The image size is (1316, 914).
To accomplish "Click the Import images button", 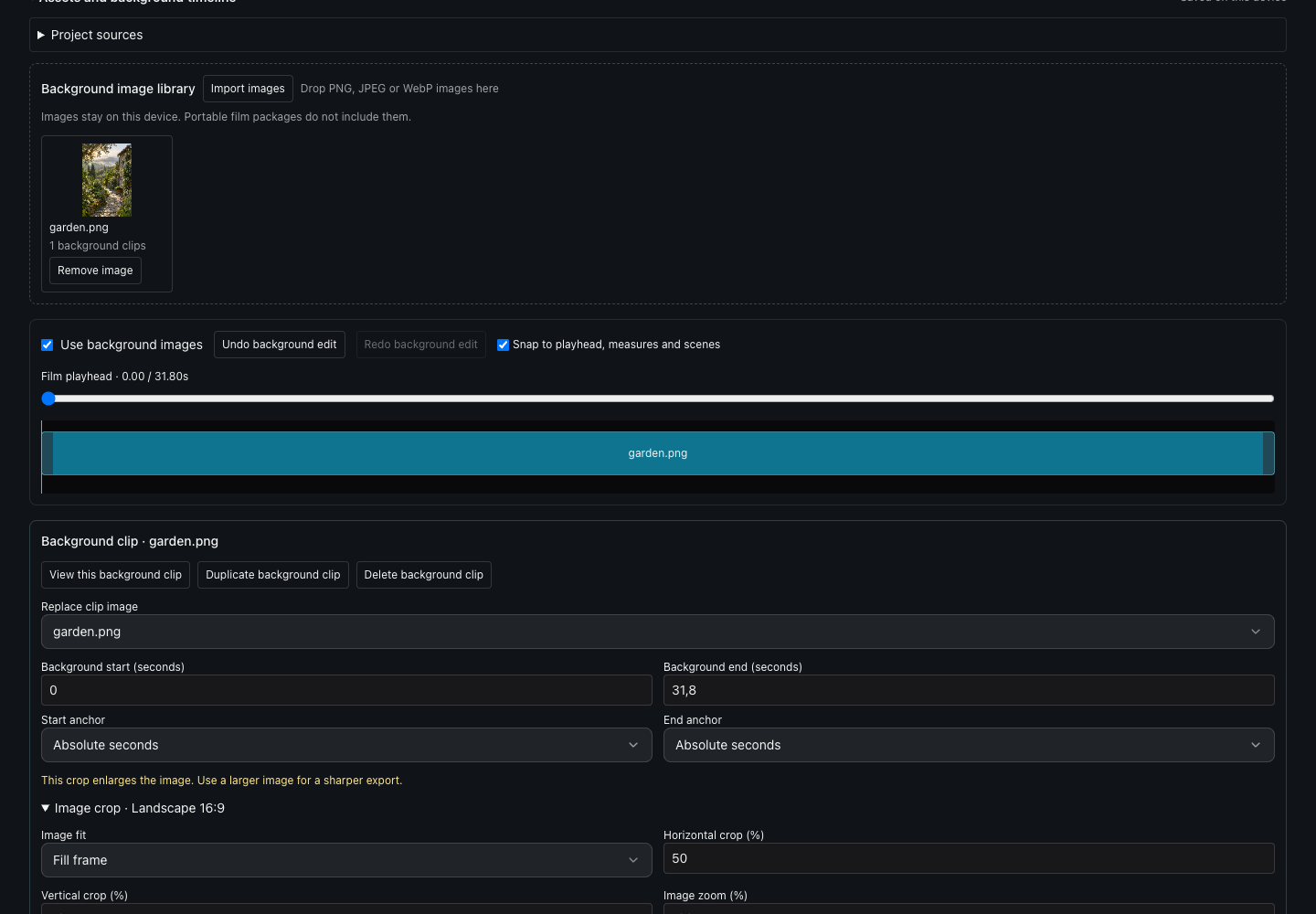I will pos(248,89).
